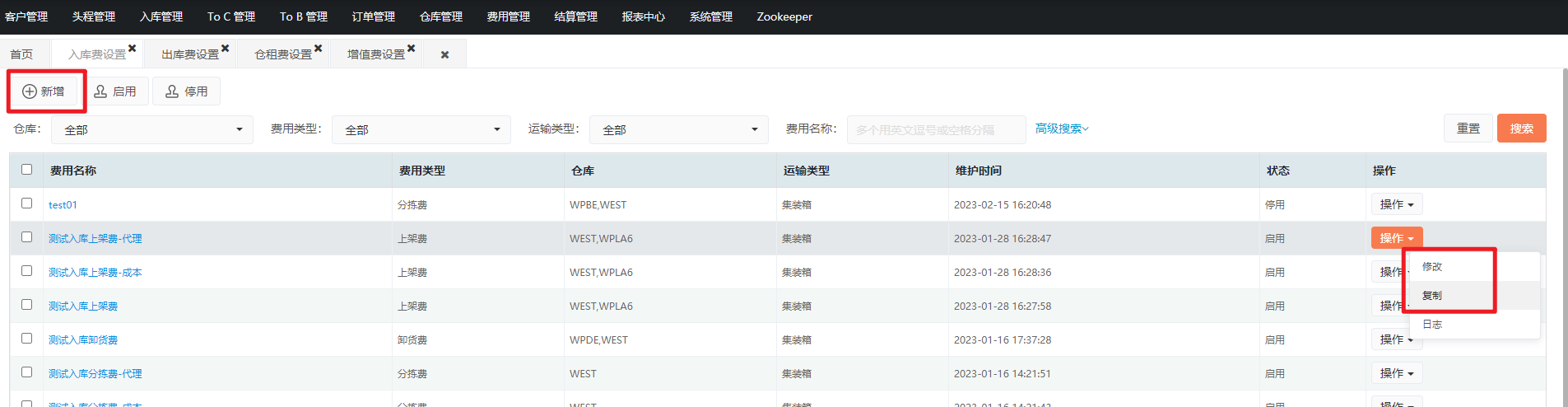The image size is (1568, 407).
Task: Open the 客户管理 menu
Action: click(26, 16)
